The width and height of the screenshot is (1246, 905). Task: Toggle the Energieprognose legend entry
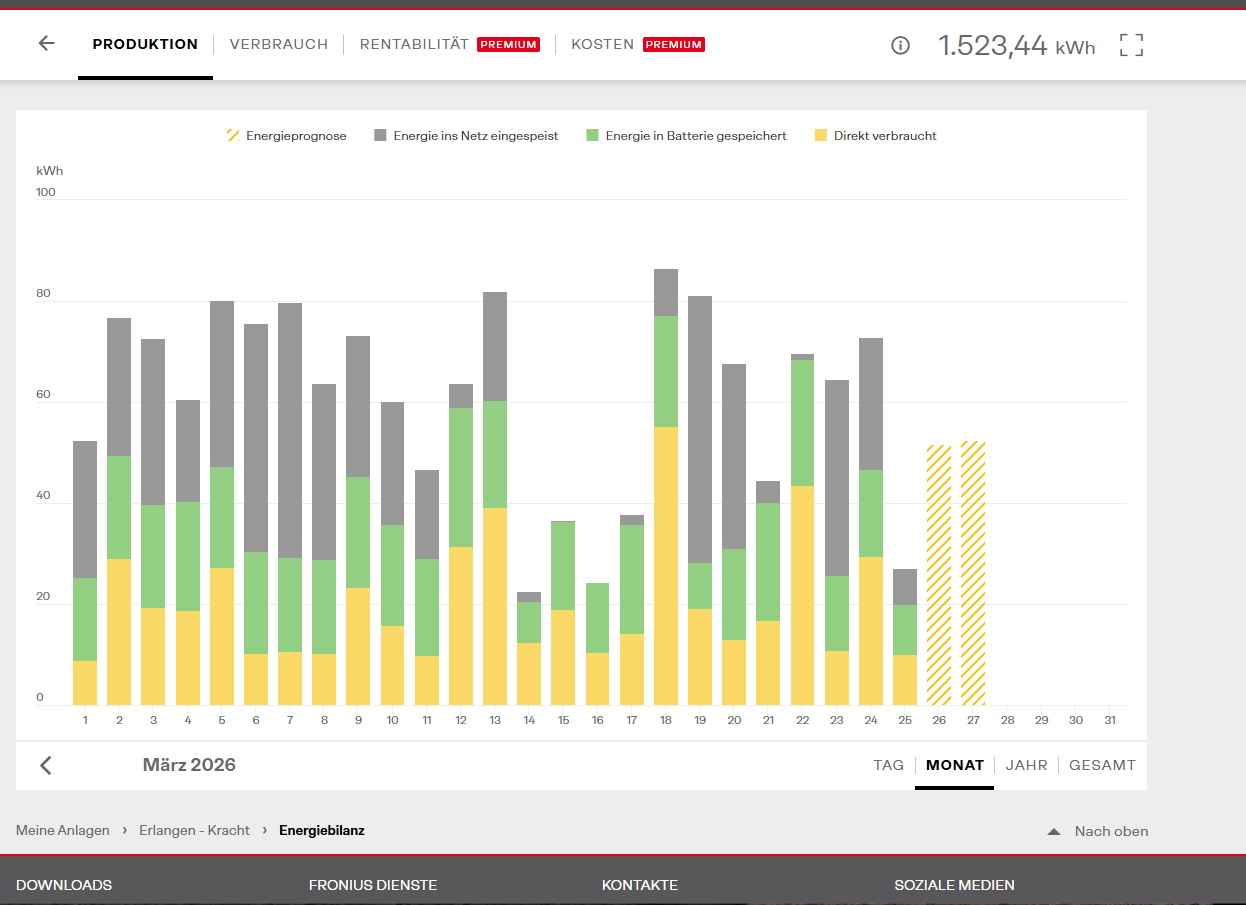point(287,136)
